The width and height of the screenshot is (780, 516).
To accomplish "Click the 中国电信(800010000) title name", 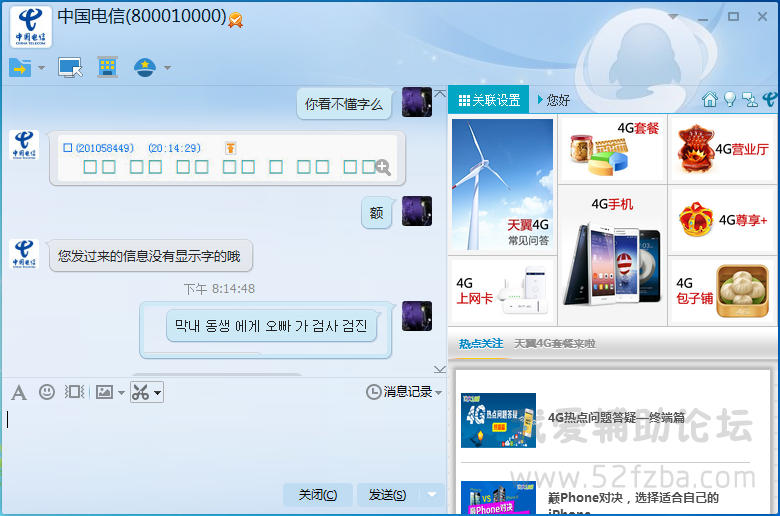I will click(x=142, y=16).
